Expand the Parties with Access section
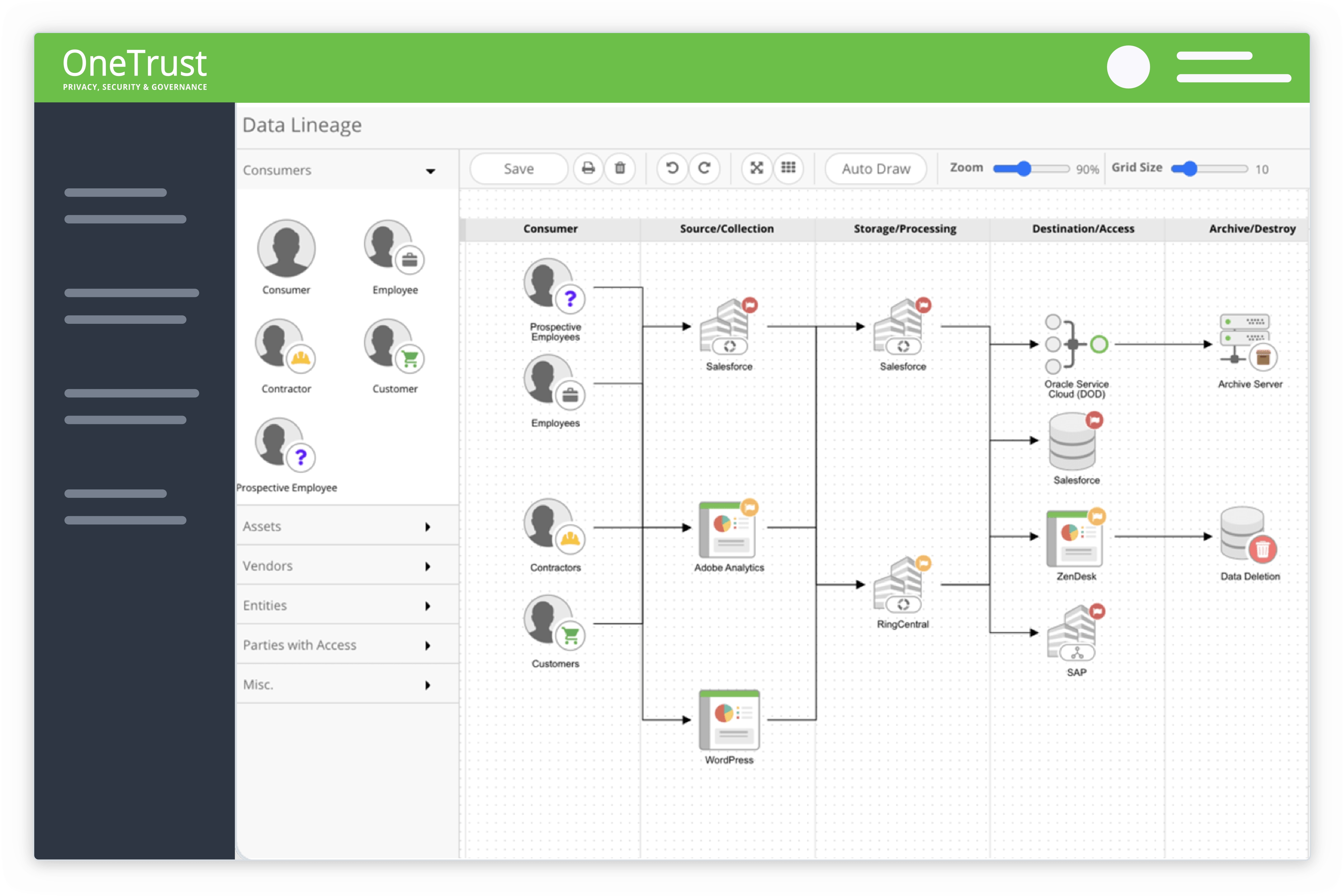 [x=347, y=645]
